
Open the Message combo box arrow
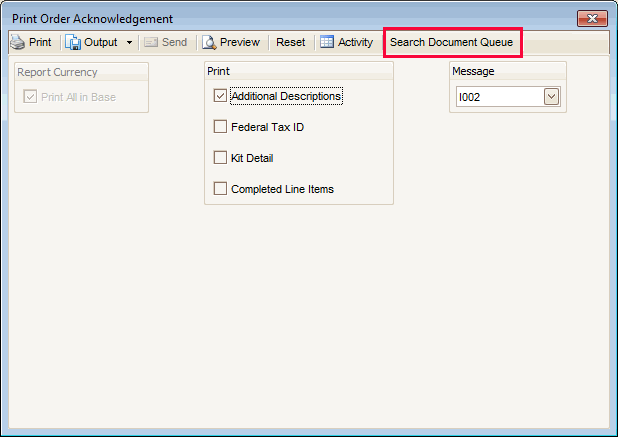[551, 97]
